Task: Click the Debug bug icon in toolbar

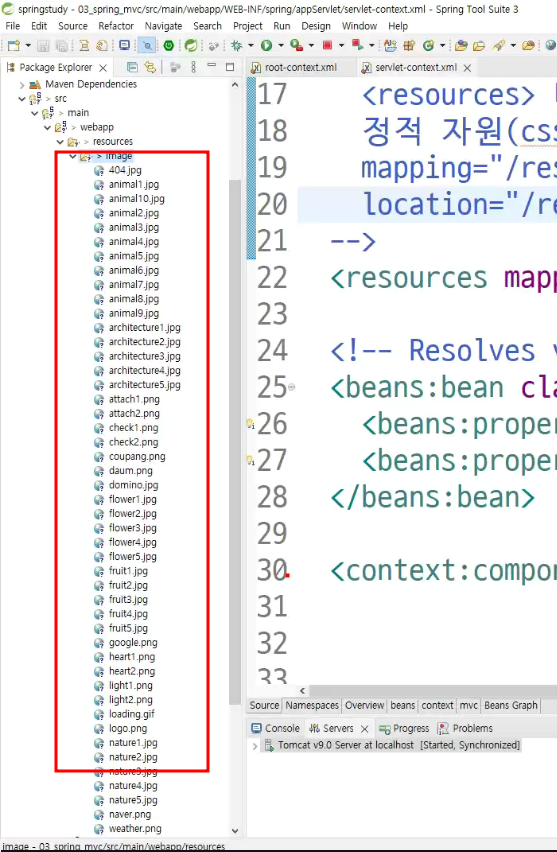Action: coord(236,46)
